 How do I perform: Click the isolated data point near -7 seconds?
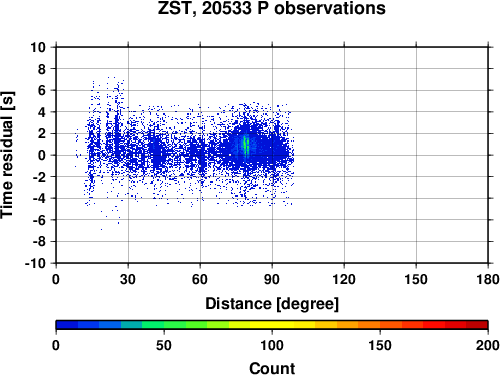coord(101,229)
